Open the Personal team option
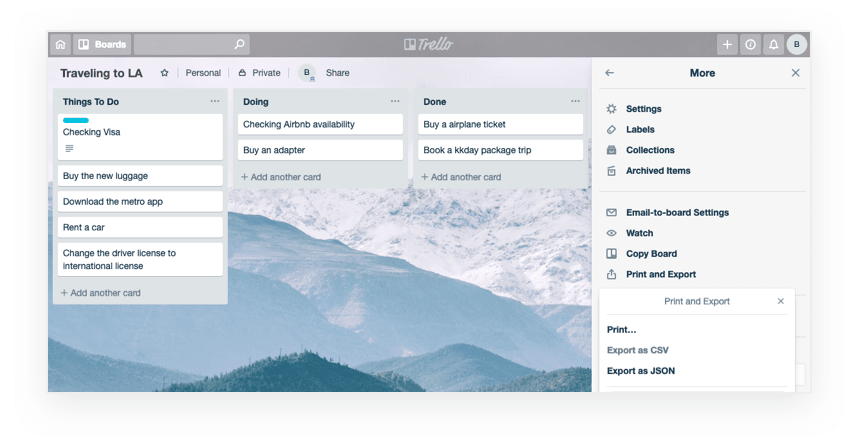Image resolution: width=858 pixels, height=447 pixels. (203, 73)
